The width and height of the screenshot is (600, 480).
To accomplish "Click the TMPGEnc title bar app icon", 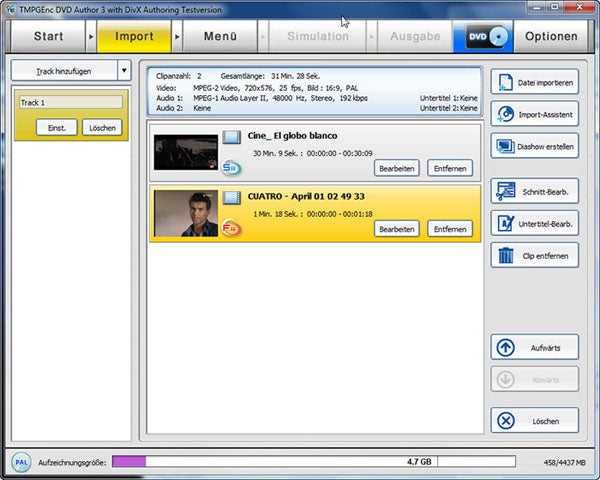I will coord(10,10).
